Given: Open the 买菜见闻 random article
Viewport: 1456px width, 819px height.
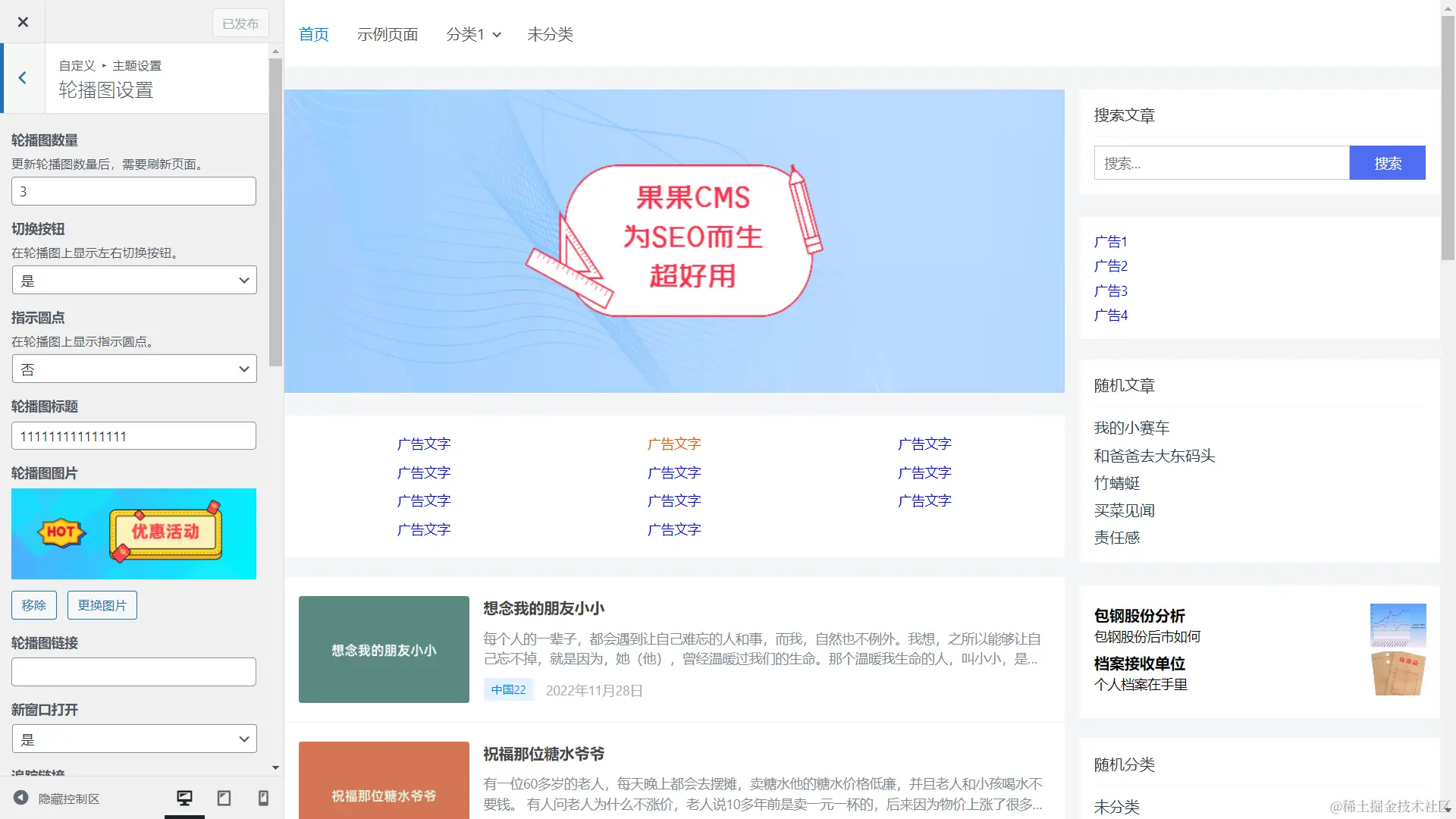Looking at the screenshot, I should click(1124, 510).
